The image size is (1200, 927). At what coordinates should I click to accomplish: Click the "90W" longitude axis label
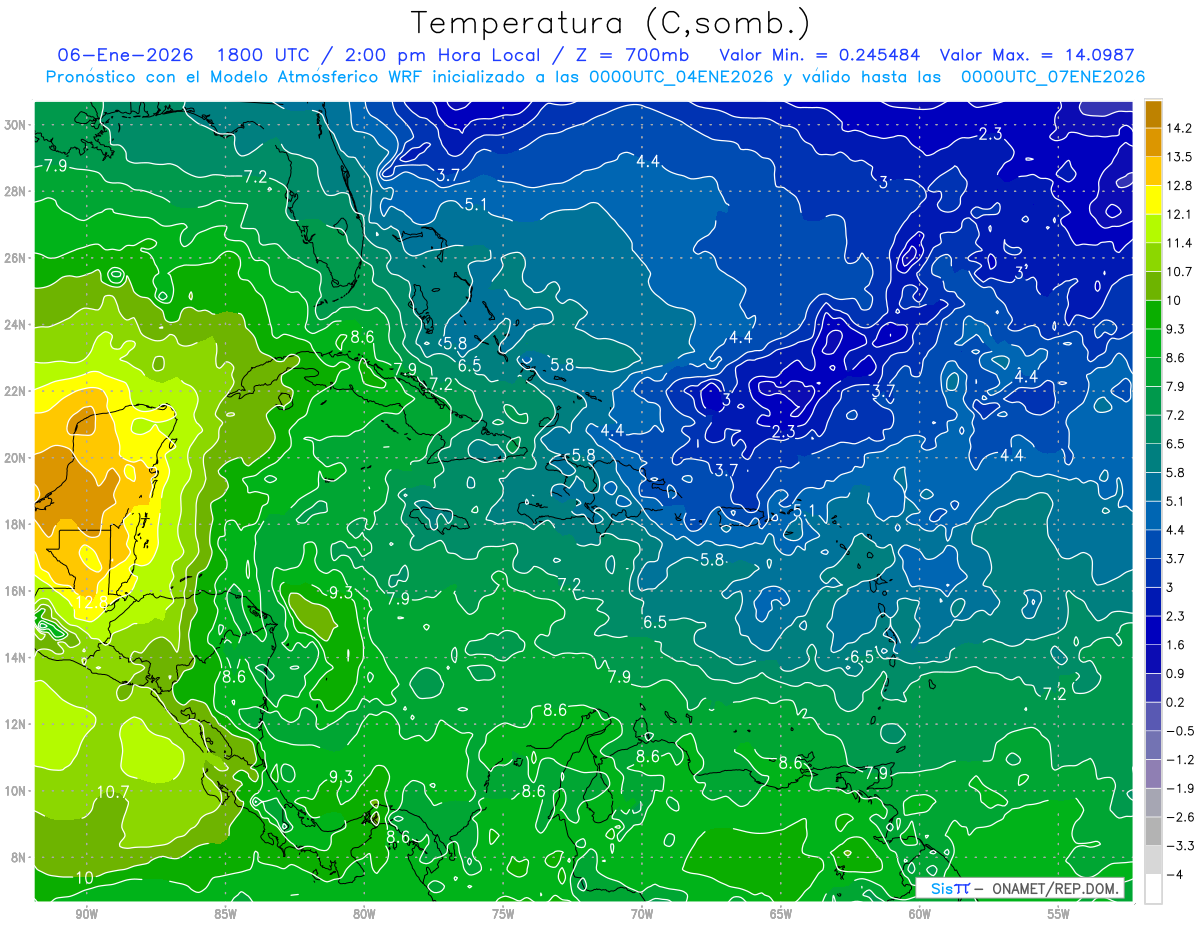86,914
